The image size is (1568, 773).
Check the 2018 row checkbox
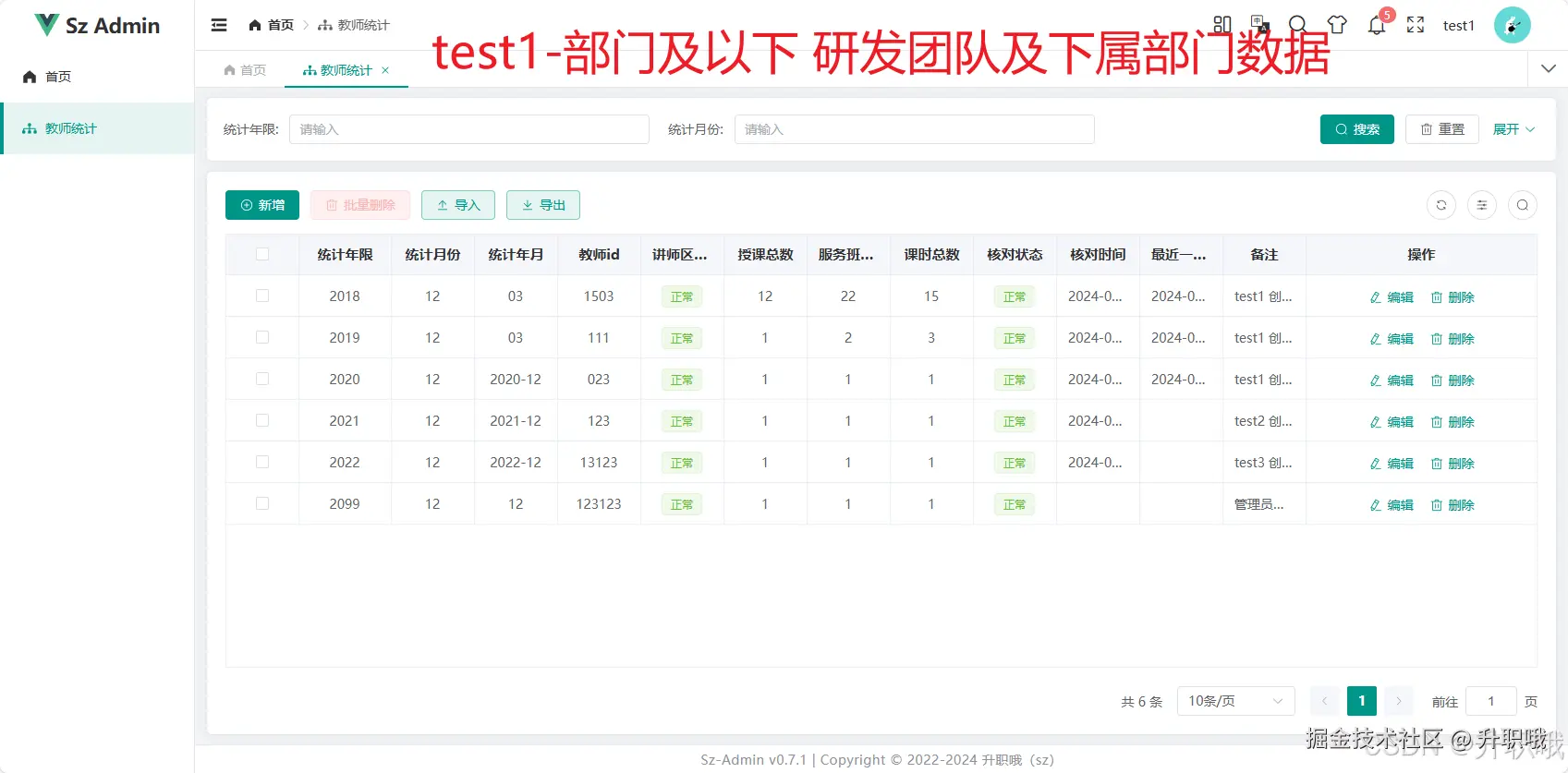(262, 296)
